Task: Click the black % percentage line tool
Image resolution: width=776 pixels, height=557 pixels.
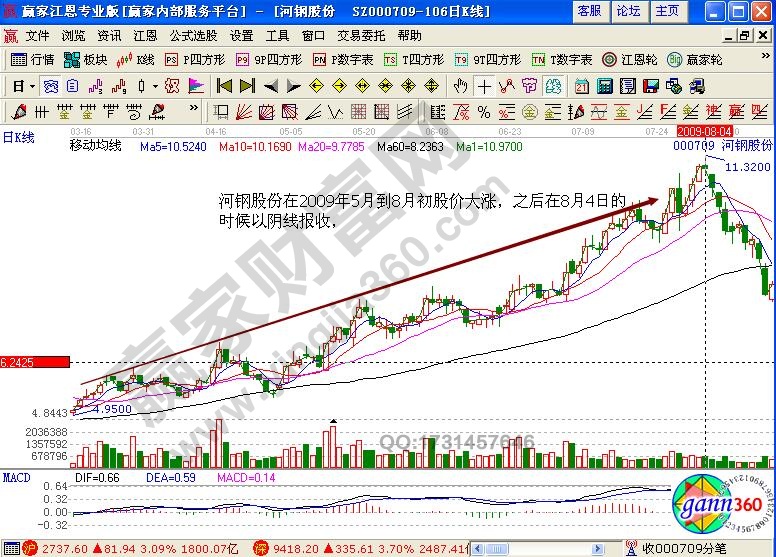Action: [484, 112]
